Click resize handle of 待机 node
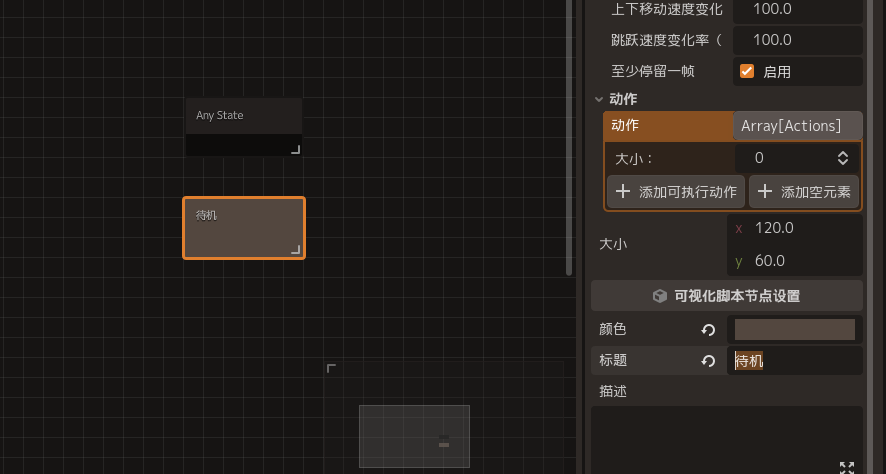Image resolution: width=886 pixels, height=474 pixels. point(296,249)
